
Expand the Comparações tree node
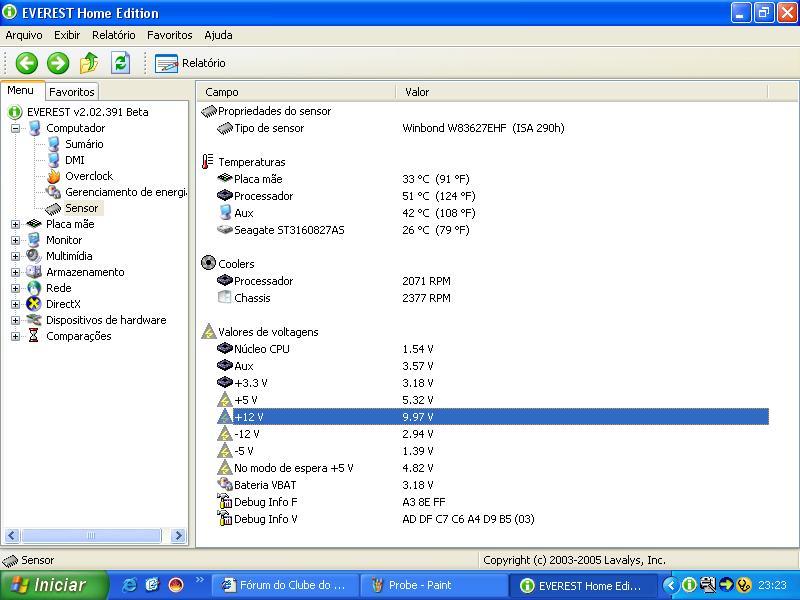15,336
